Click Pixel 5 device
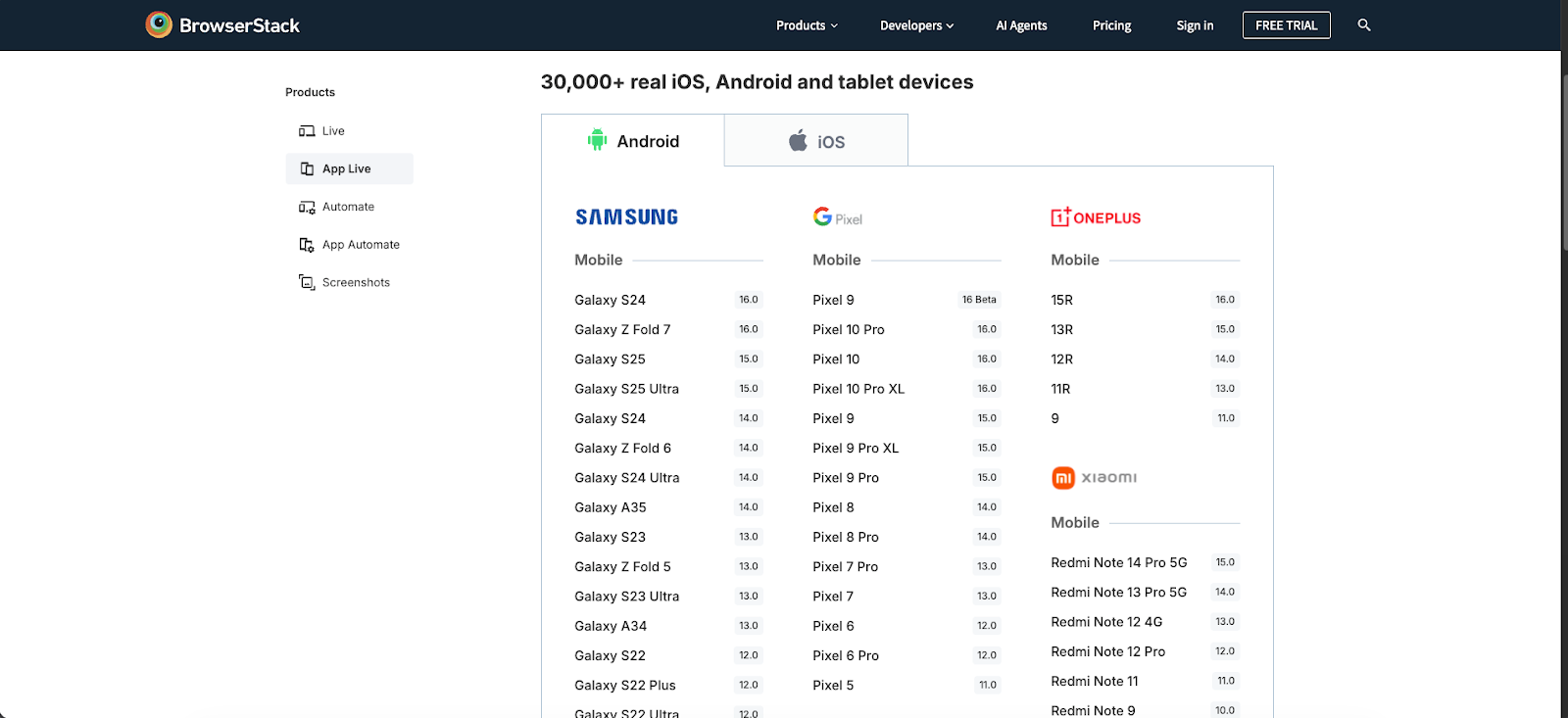This screenshot has height=718, width=1568. point(833,685)
